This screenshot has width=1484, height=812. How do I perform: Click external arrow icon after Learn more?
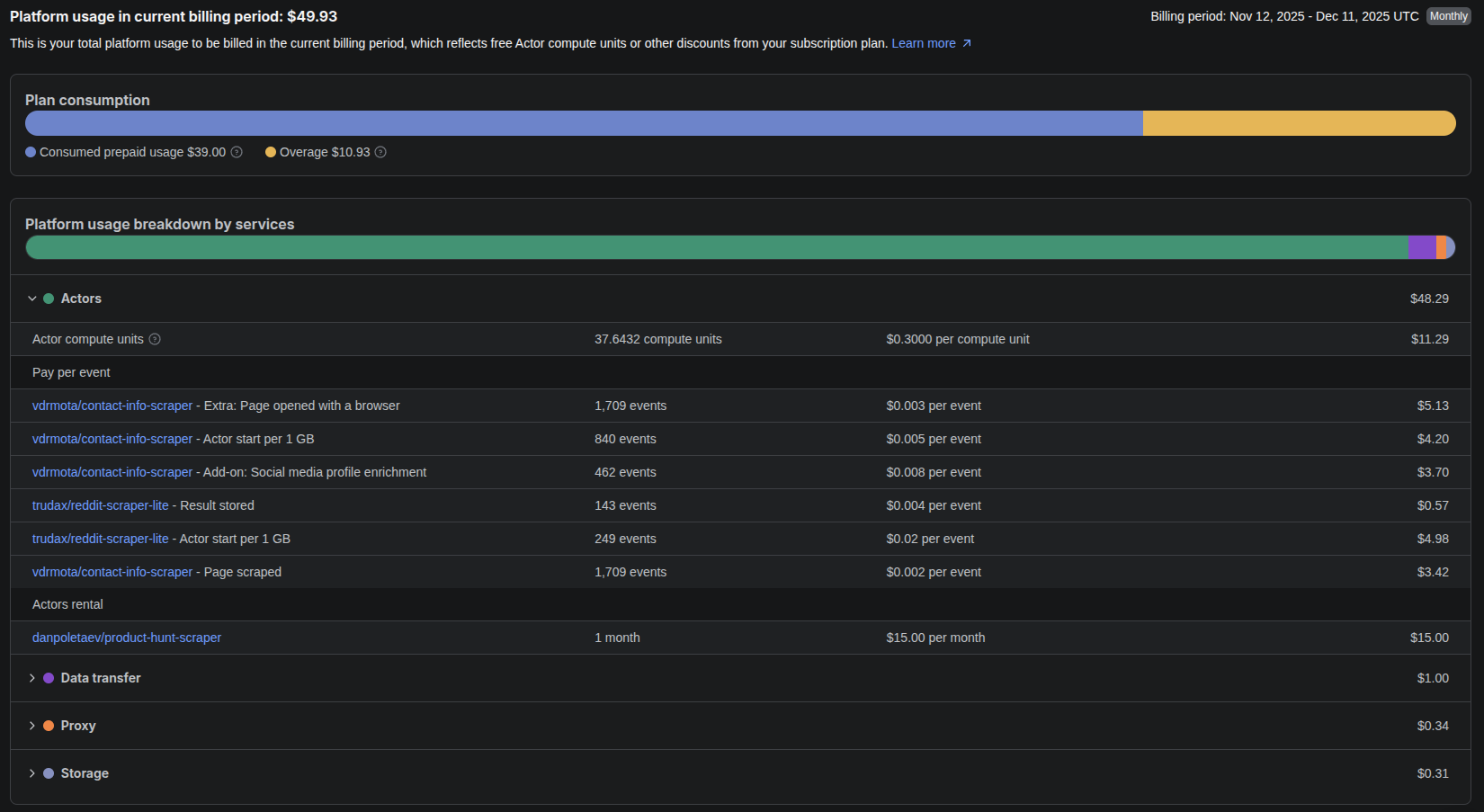point(967,43)
